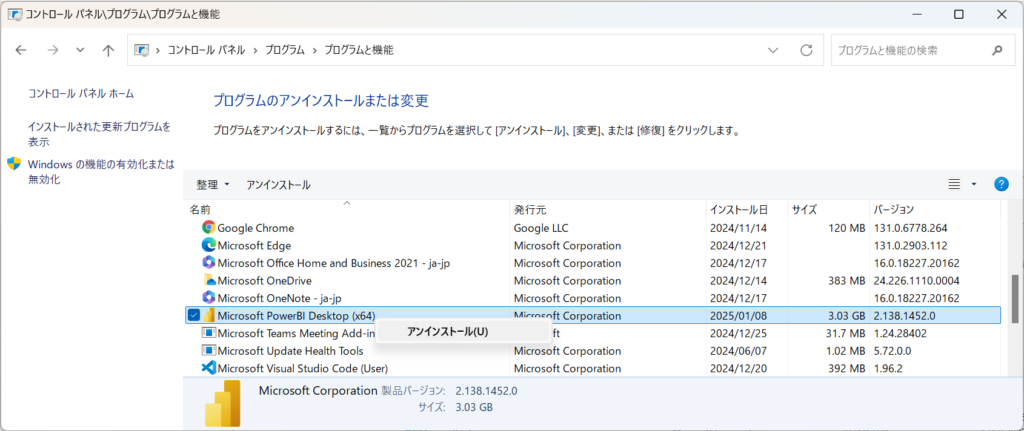
Task: Select Microsoft Office Home and Business 2021 row
Action: pos(335,263)
